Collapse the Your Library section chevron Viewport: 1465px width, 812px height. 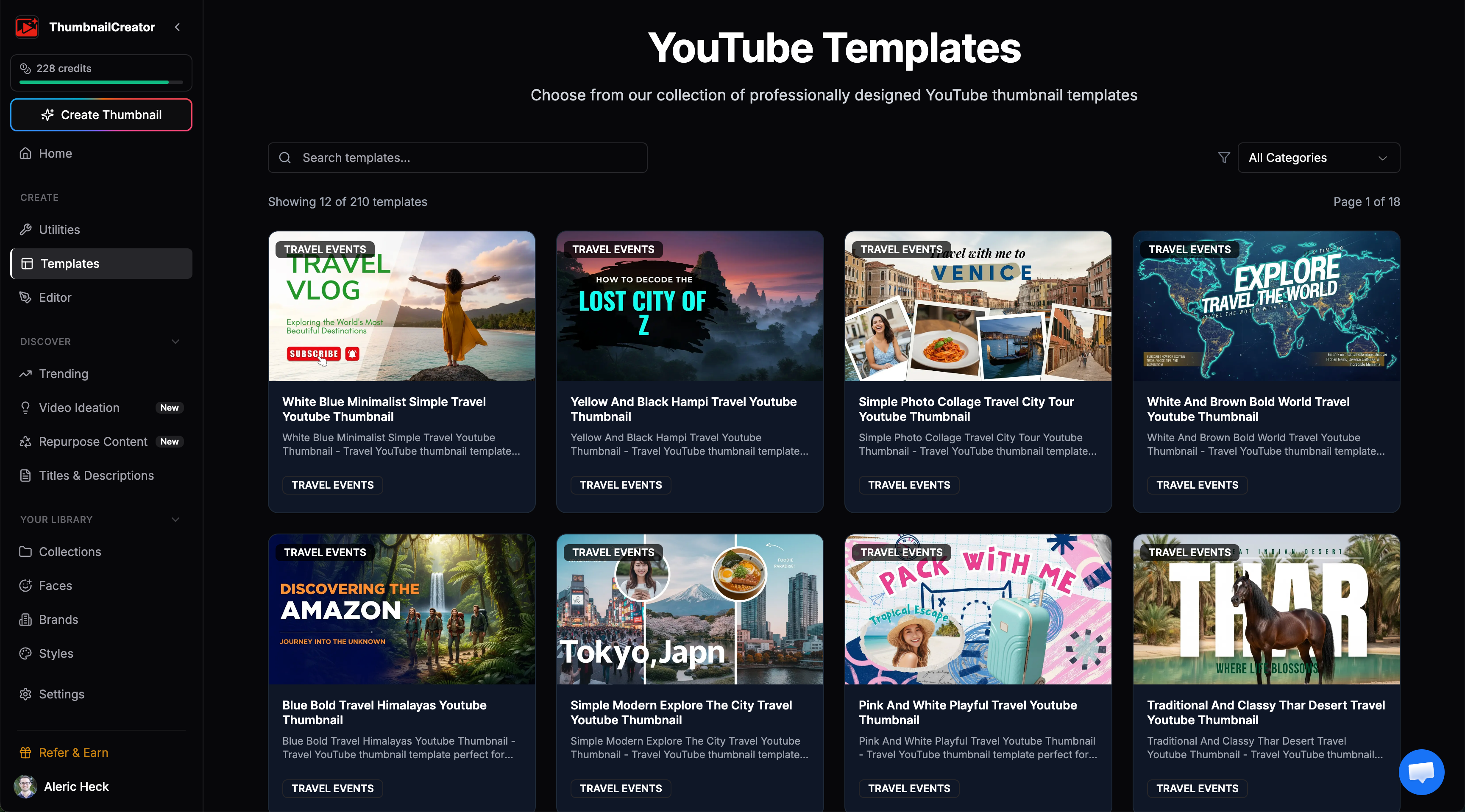175,519
